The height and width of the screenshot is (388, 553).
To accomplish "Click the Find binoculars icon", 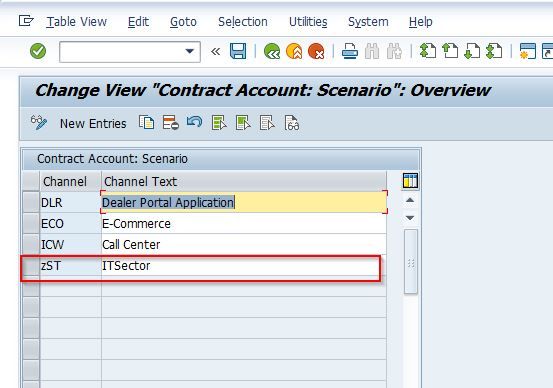I will click(372, 51).
